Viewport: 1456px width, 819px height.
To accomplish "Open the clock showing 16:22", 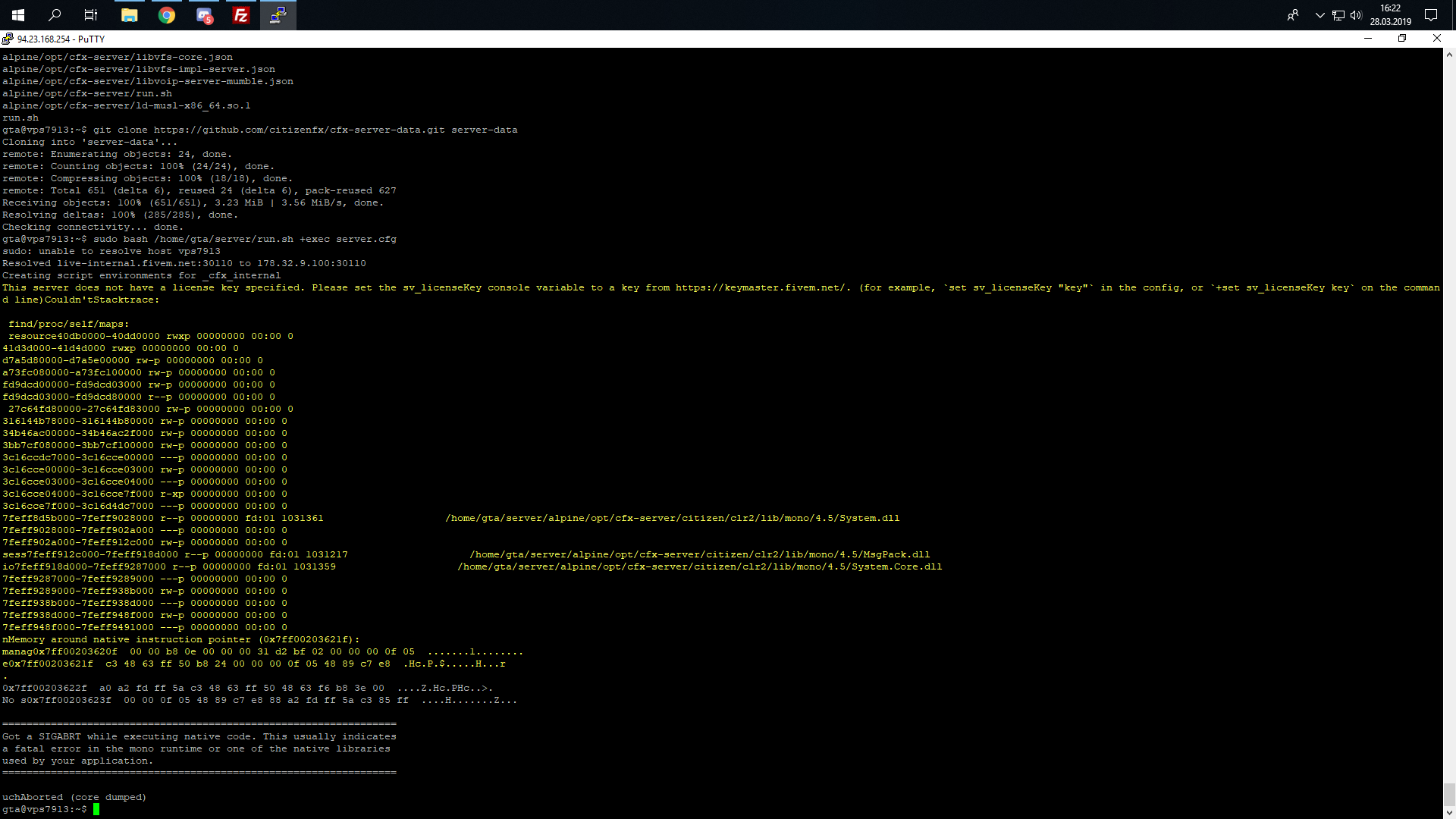I will coord(1390,15).
